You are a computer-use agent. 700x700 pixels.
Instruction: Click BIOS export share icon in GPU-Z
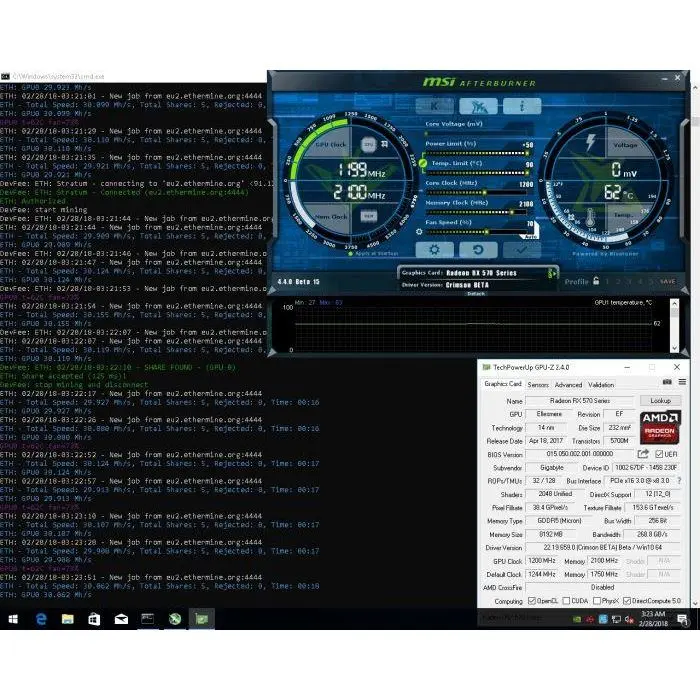[643, 454]
